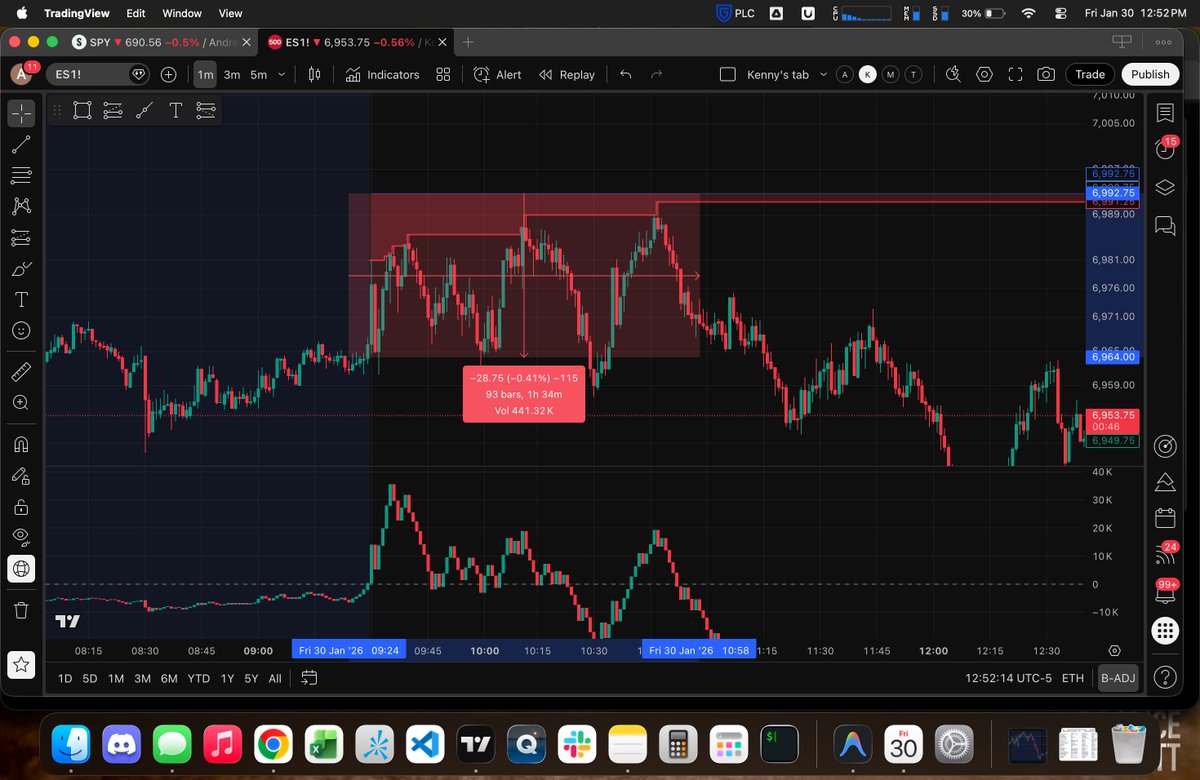1200x780 pixels.
Task: Open the forecasting and measurement tools
Action: (x=21, y=238)
